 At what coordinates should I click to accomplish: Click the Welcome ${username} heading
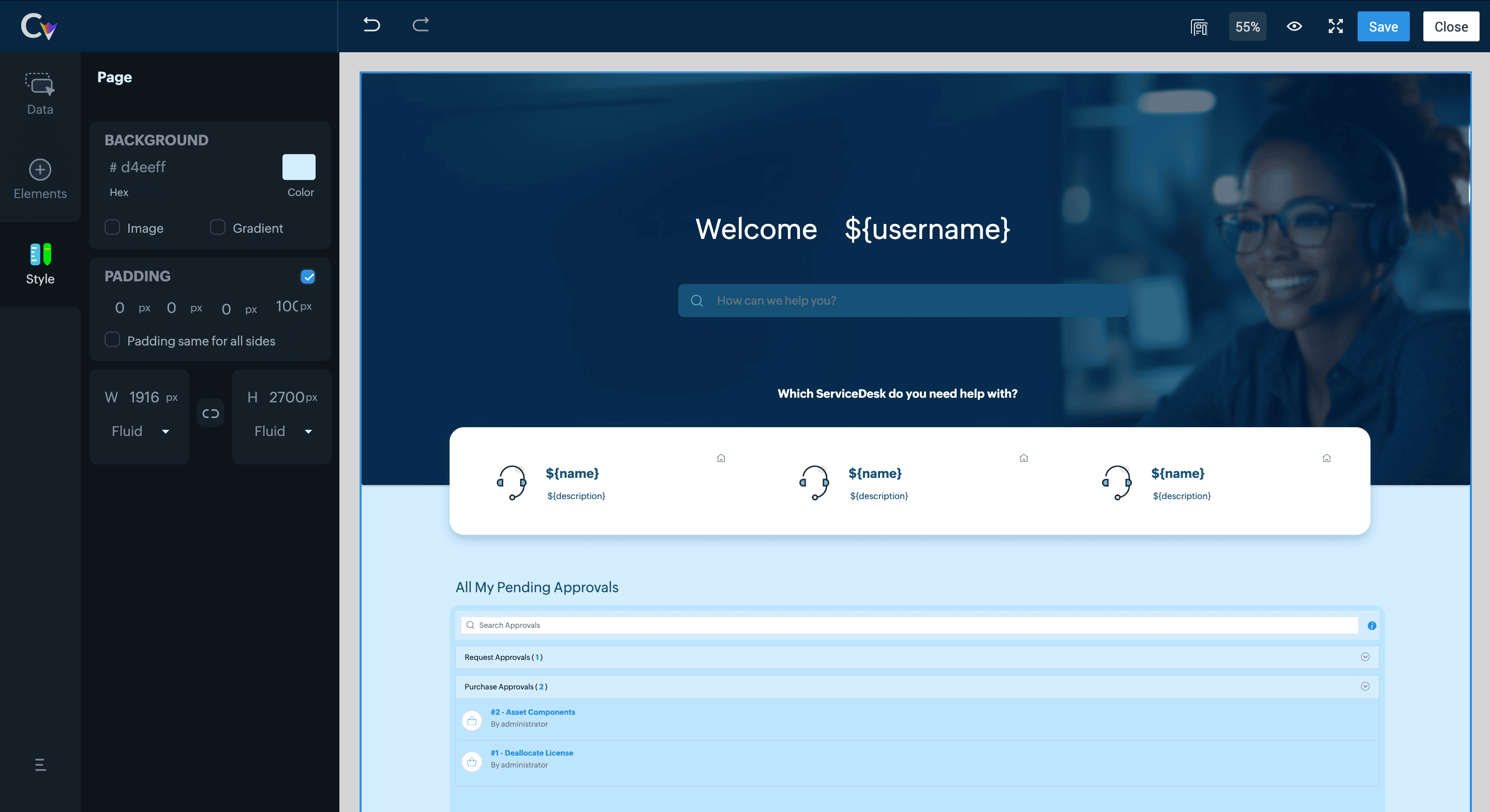pos(853,229)
